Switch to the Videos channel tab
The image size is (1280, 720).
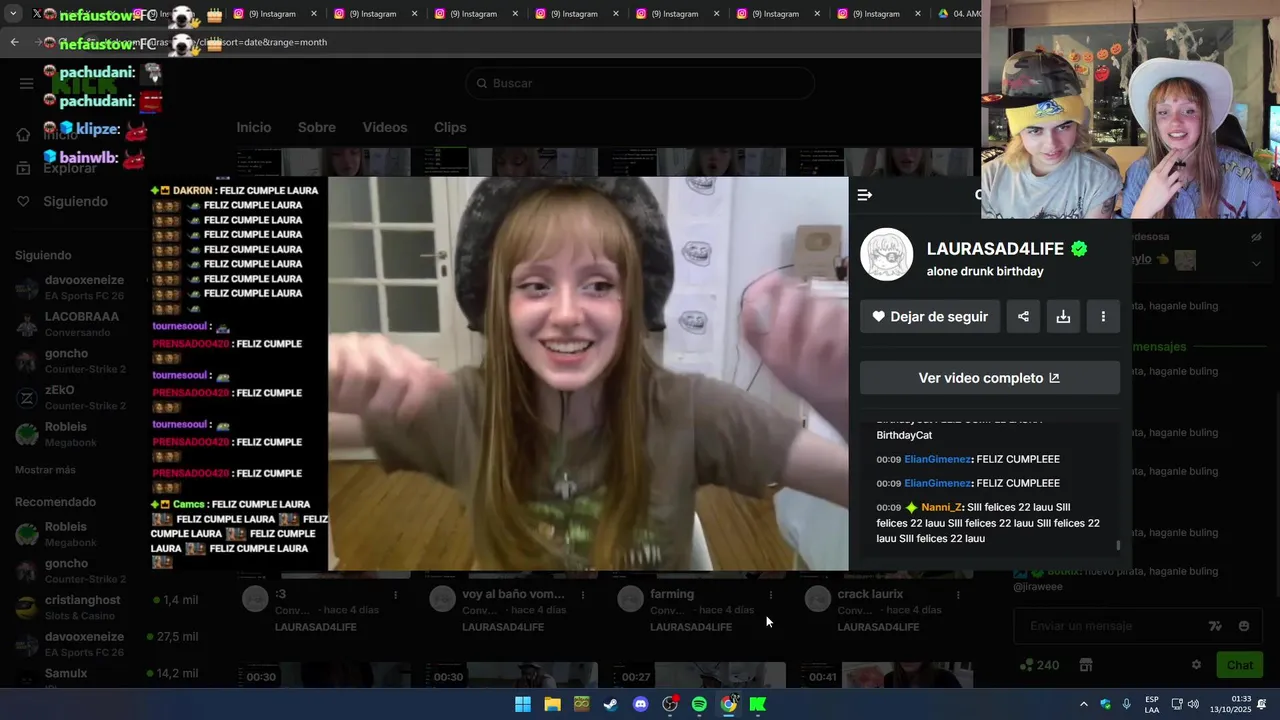click(x=385, y=127)
